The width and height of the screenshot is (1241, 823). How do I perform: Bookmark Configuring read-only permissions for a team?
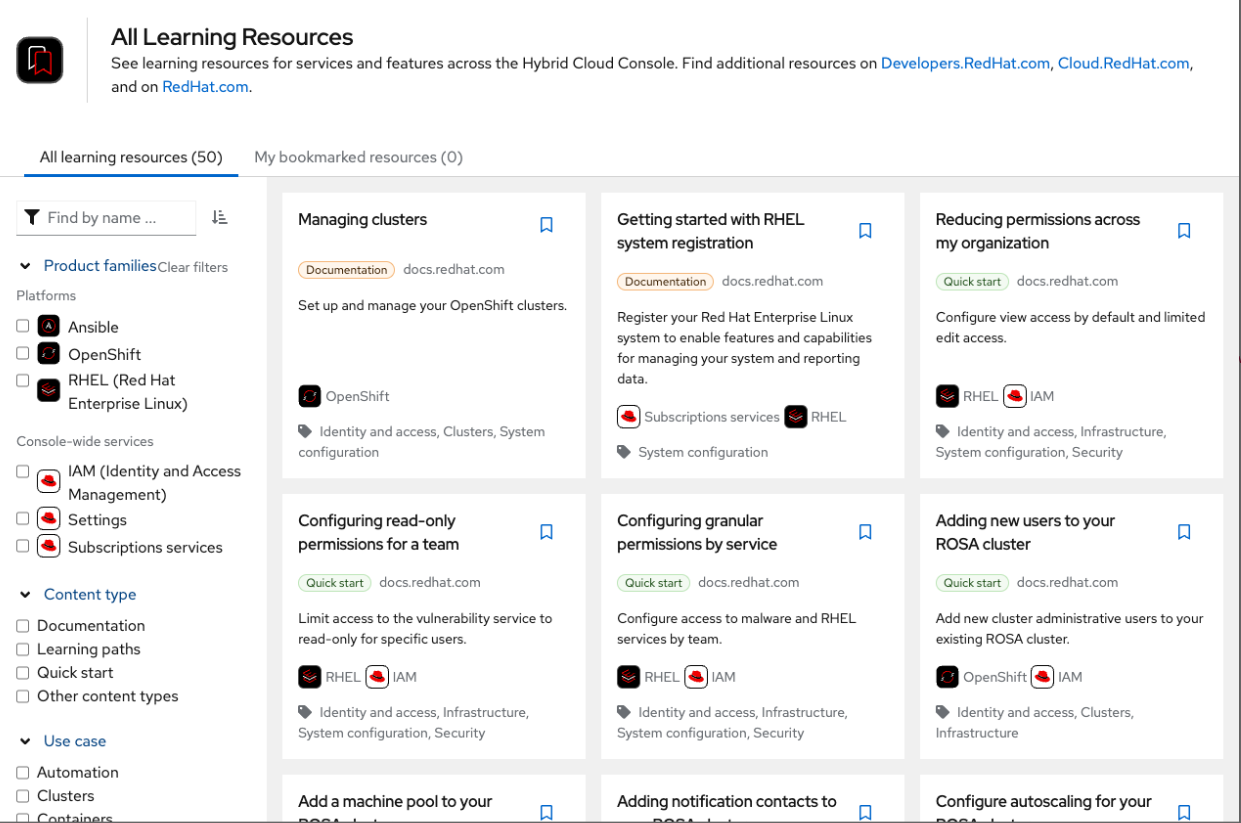(546, 532)
